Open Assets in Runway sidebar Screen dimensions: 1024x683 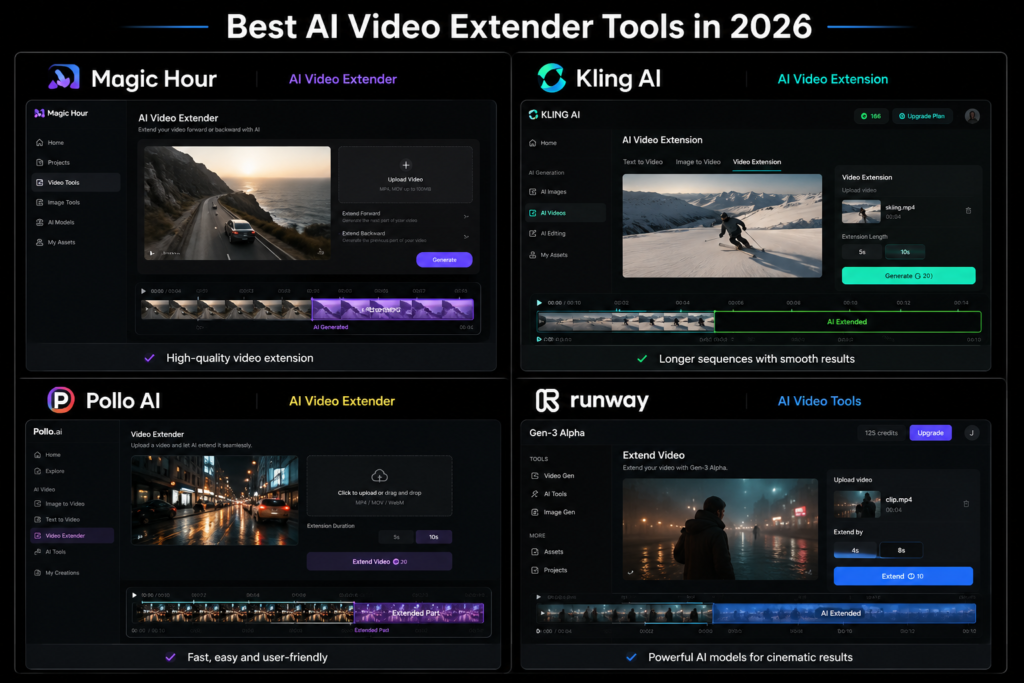click(547, 552)
